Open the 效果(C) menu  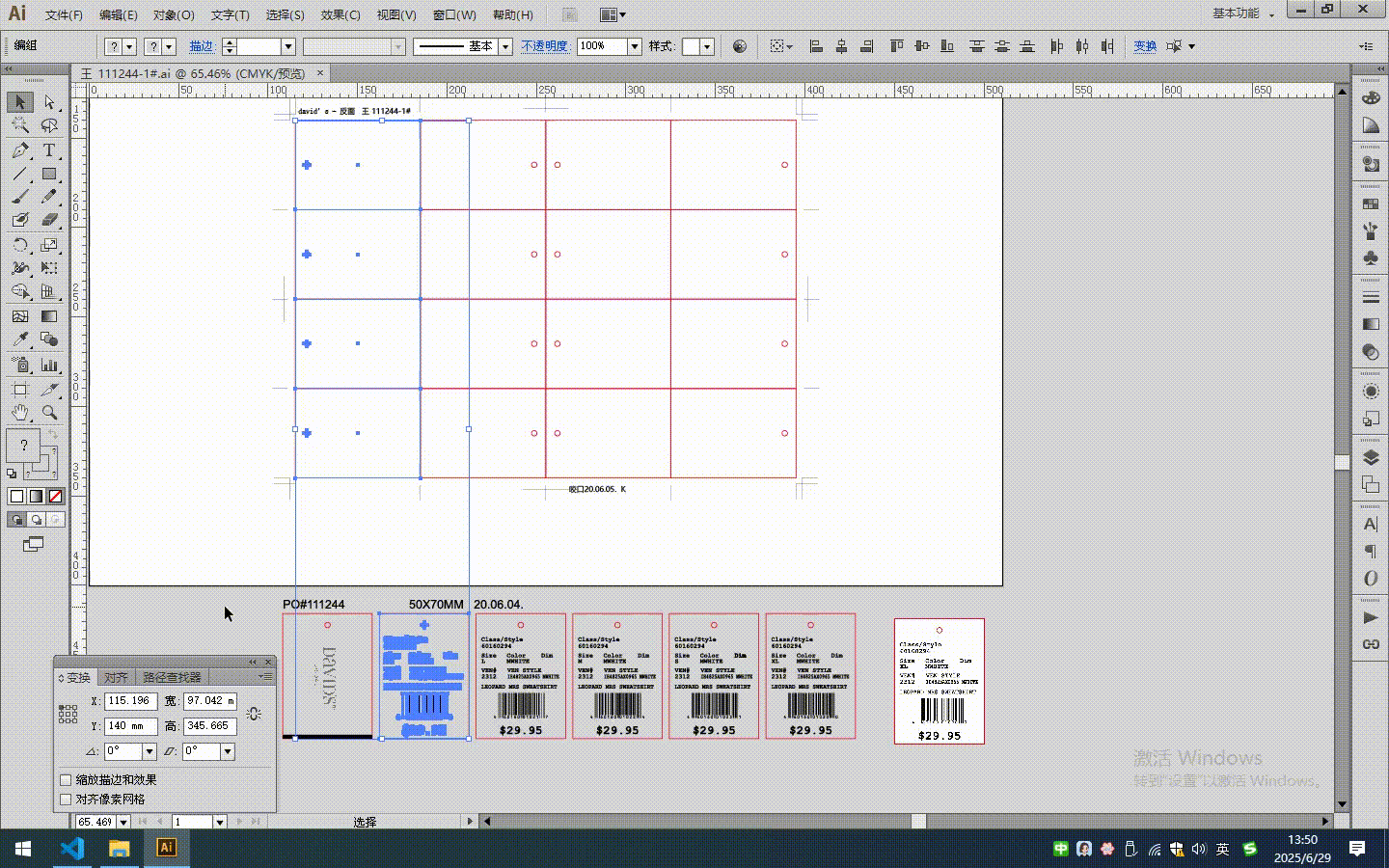[340, 14]
